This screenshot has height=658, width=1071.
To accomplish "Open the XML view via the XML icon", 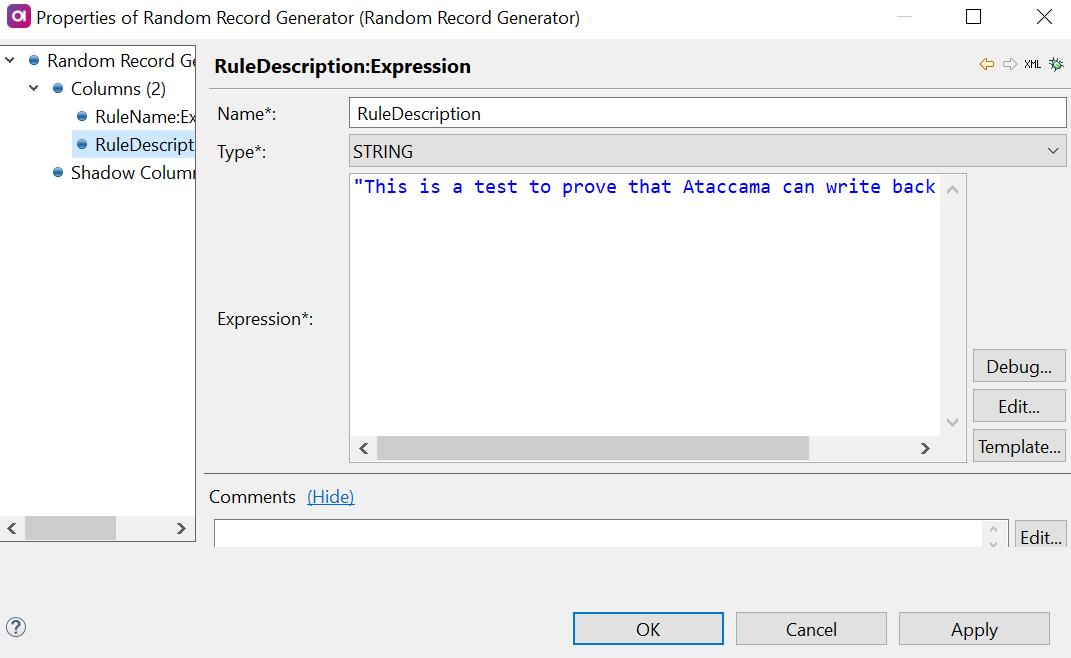I will tap(1031, 65).
